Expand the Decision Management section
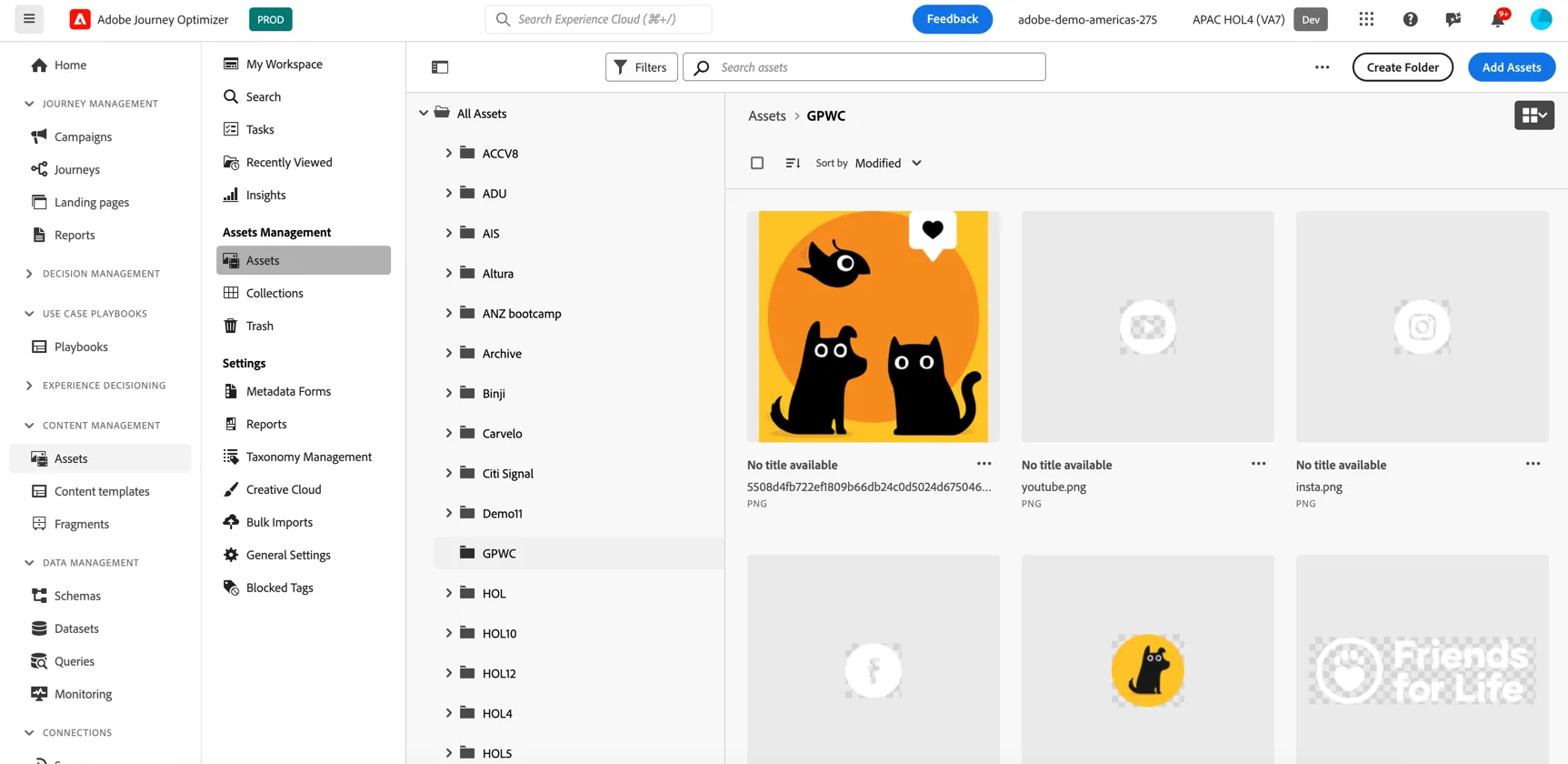1568x764 pixels. pos(29,274)
